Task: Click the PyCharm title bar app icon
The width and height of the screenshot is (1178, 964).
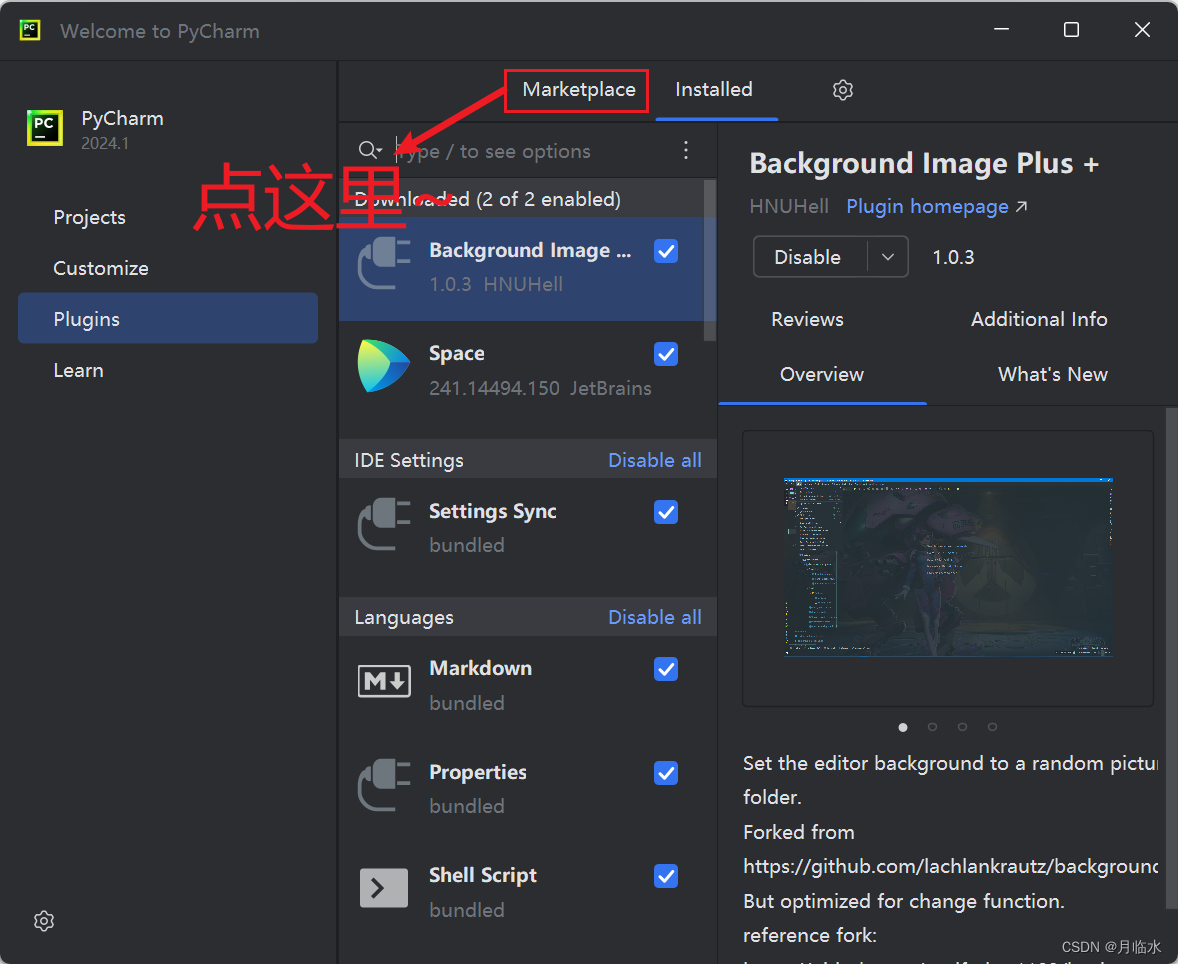Action: tap(30, 30)
